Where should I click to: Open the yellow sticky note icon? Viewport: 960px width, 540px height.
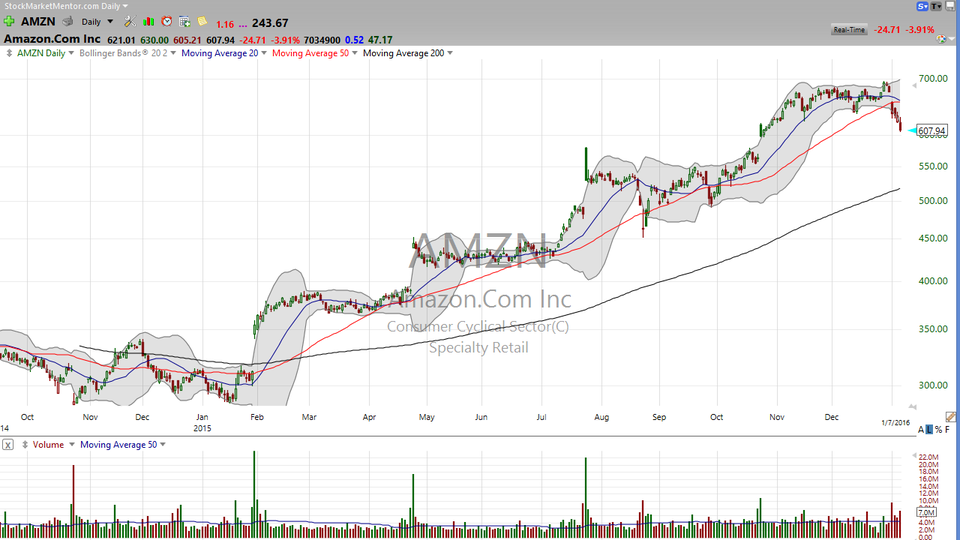click(202, 21)
